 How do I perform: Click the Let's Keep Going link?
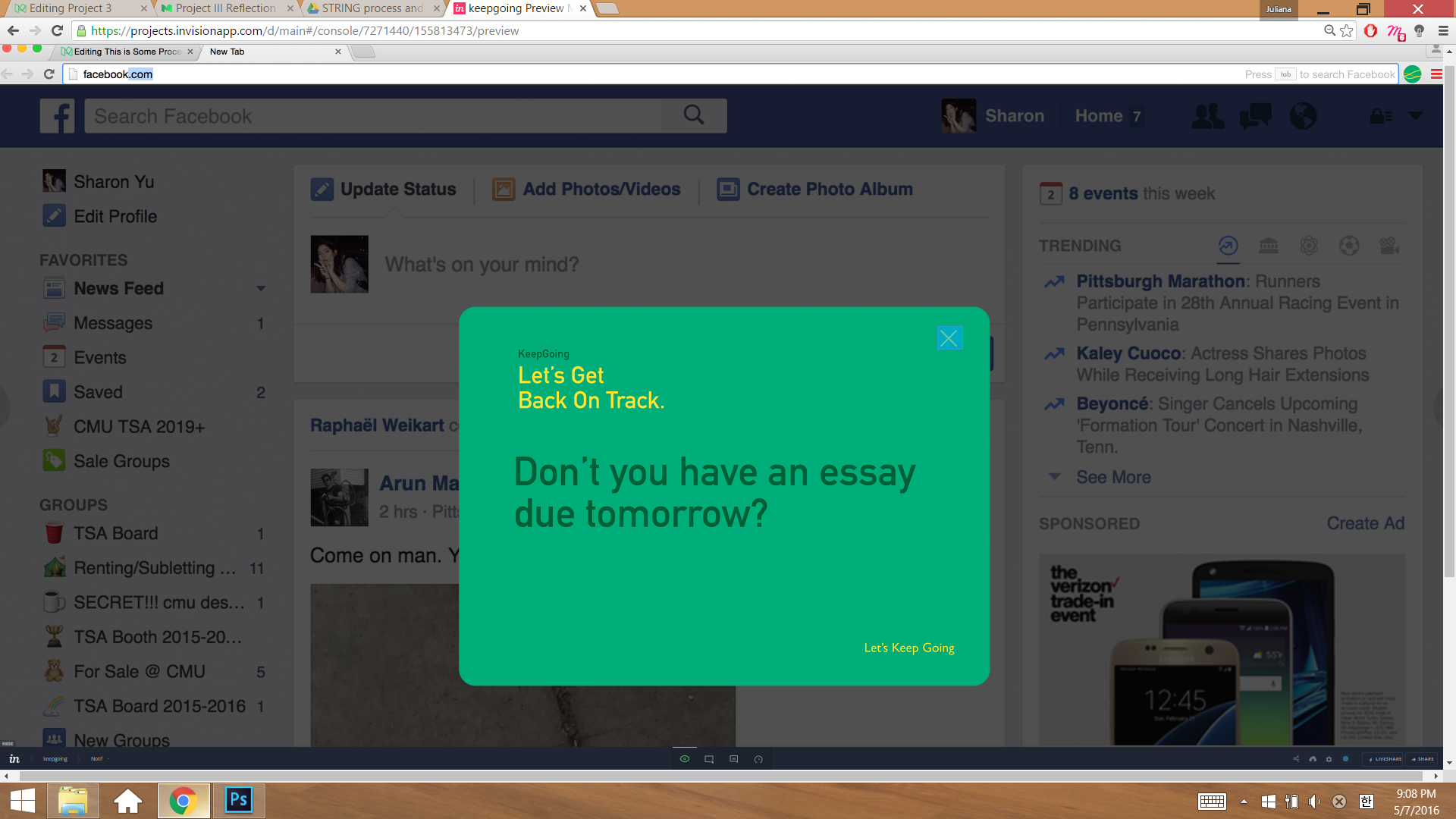908,648
